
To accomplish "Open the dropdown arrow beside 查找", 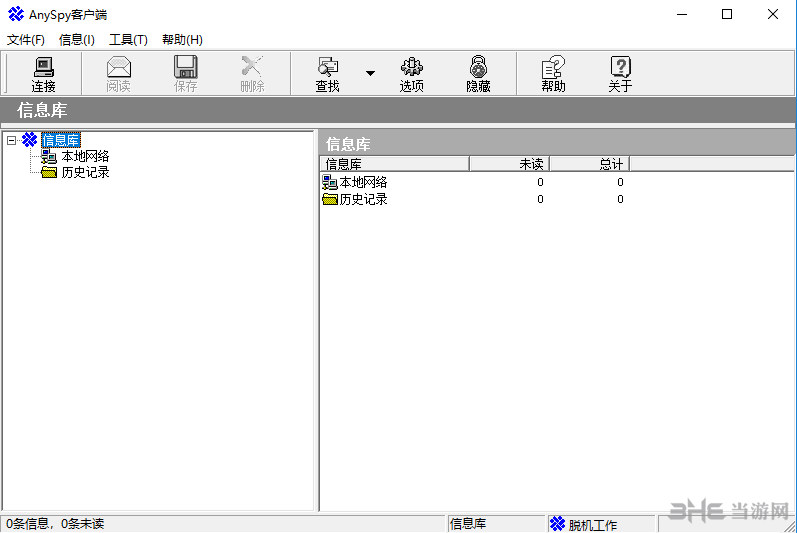I will pyautogui.click(x=370, y=73).
